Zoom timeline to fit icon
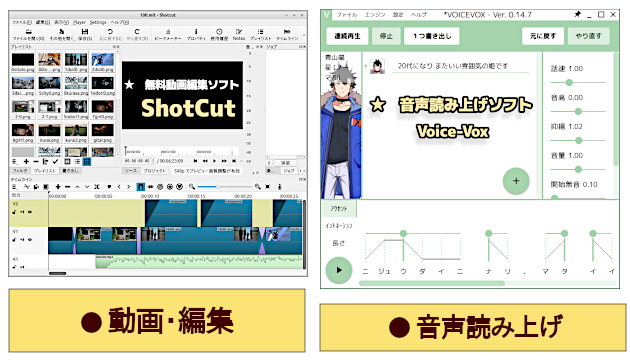This screenshot has height=362, width=630. (268, 187)
